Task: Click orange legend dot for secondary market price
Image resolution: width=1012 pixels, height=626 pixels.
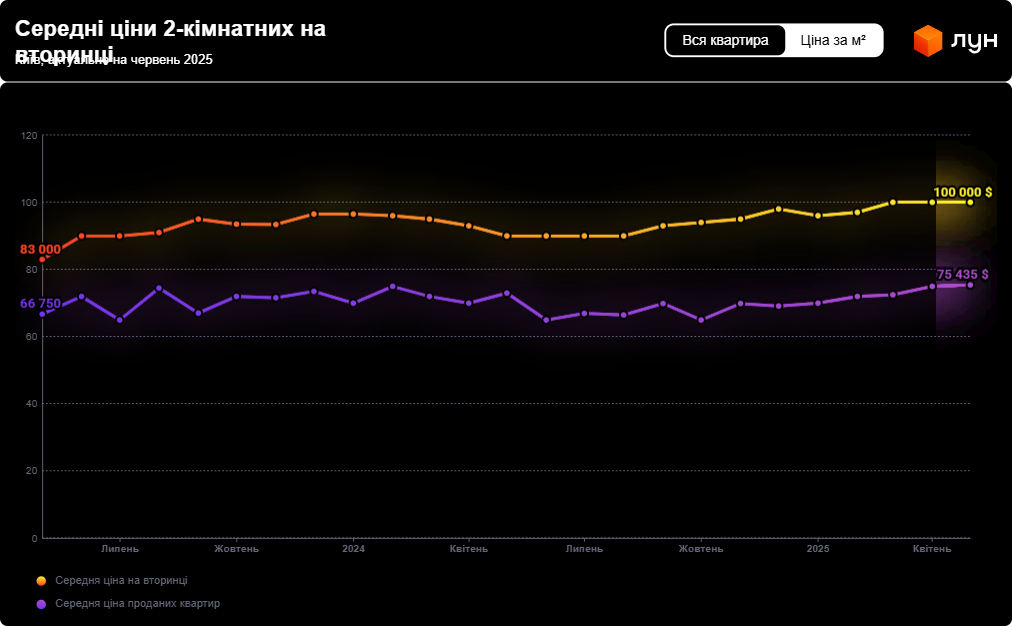Action: [x=41, y=581]
